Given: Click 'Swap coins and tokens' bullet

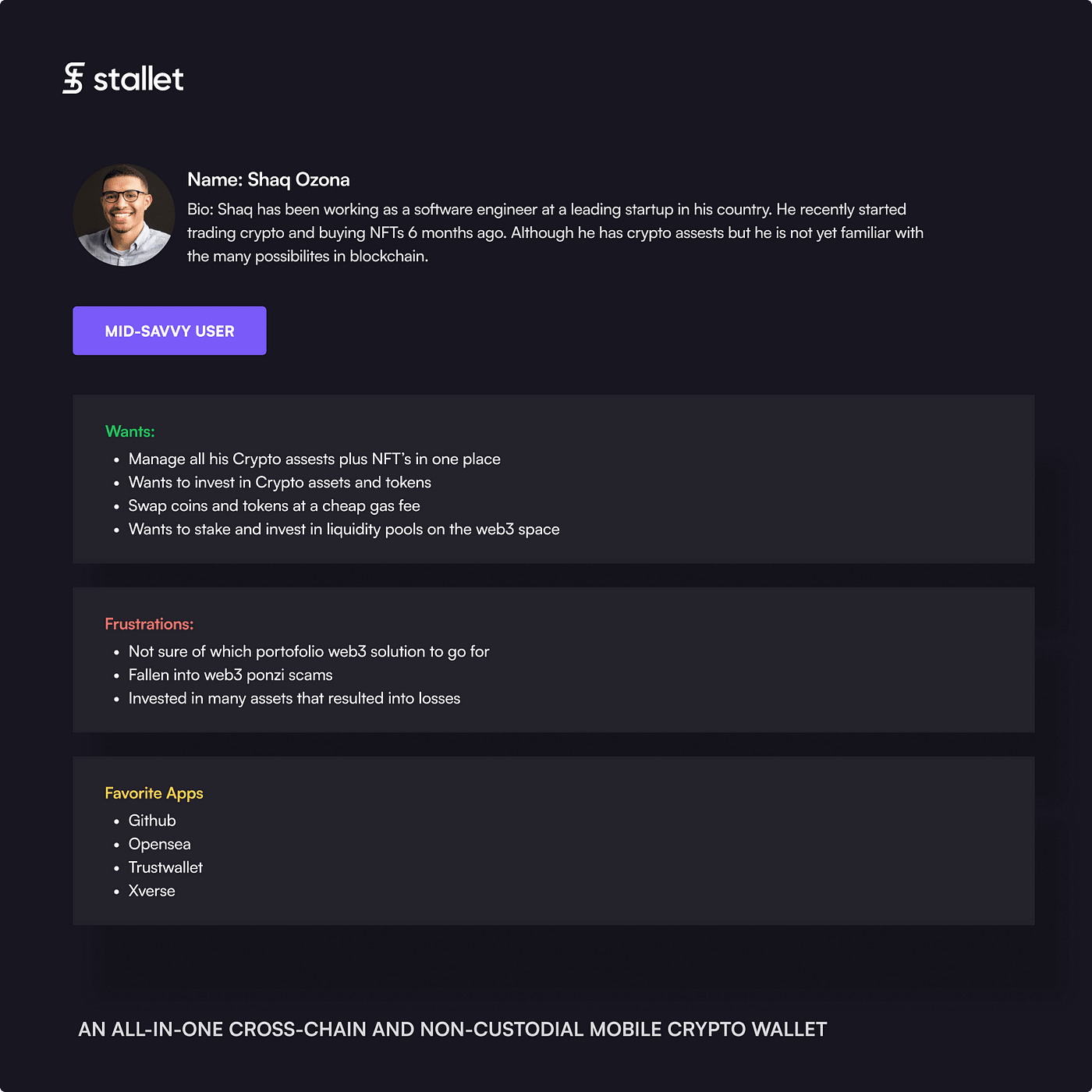Looking at the screenshot, I should click(x=275, y=506).
